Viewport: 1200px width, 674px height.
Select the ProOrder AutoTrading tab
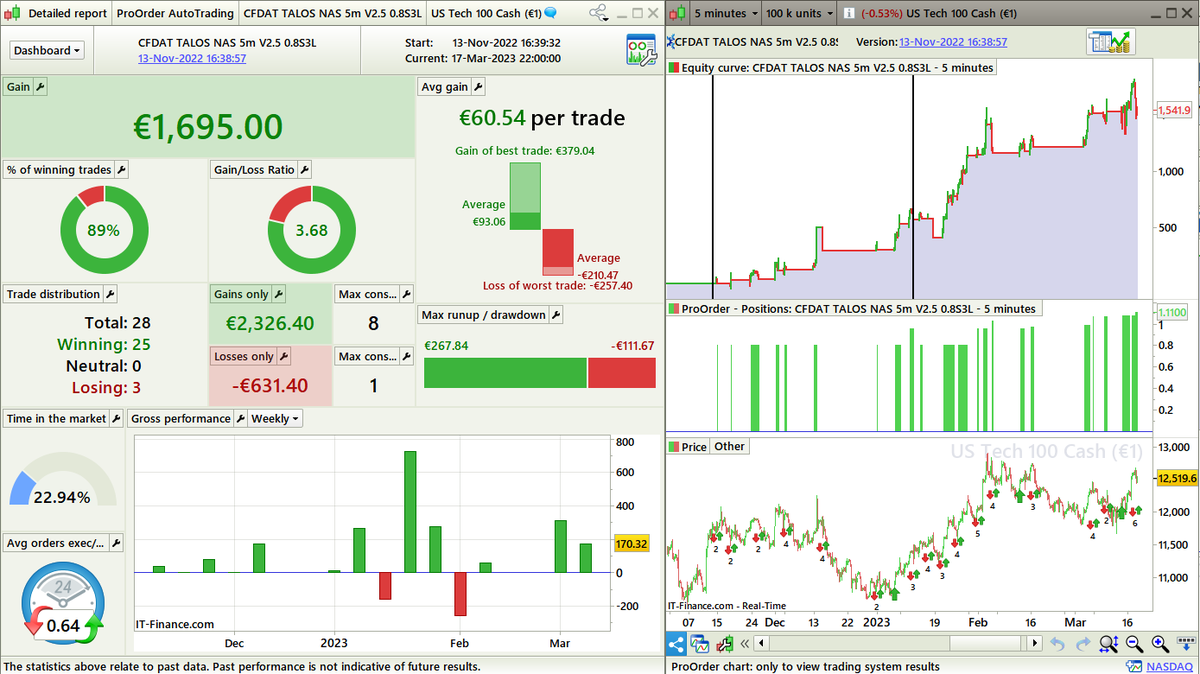coord(174,14)
